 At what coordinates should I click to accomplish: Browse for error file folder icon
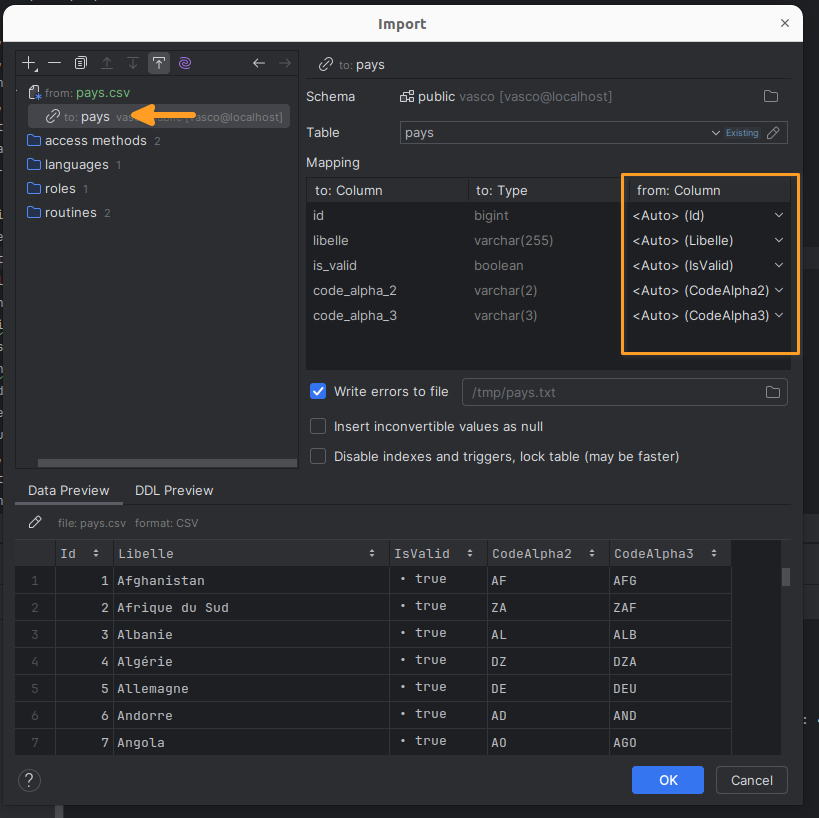click(773, 393)
